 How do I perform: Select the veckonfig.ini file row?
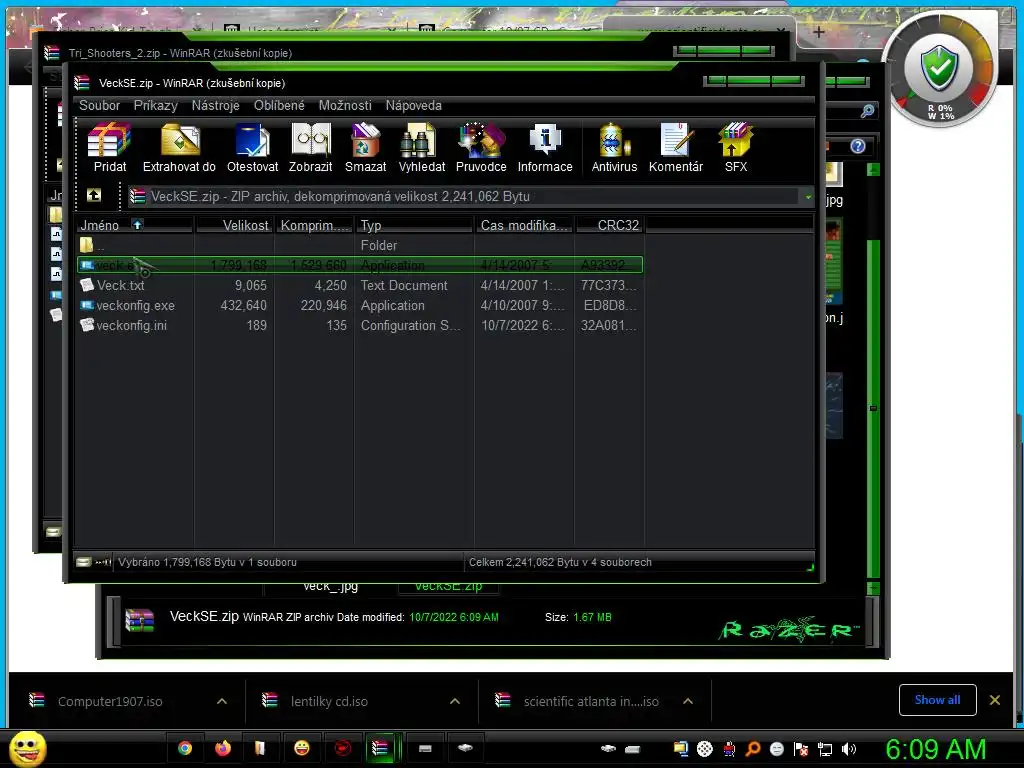[360, 325]
